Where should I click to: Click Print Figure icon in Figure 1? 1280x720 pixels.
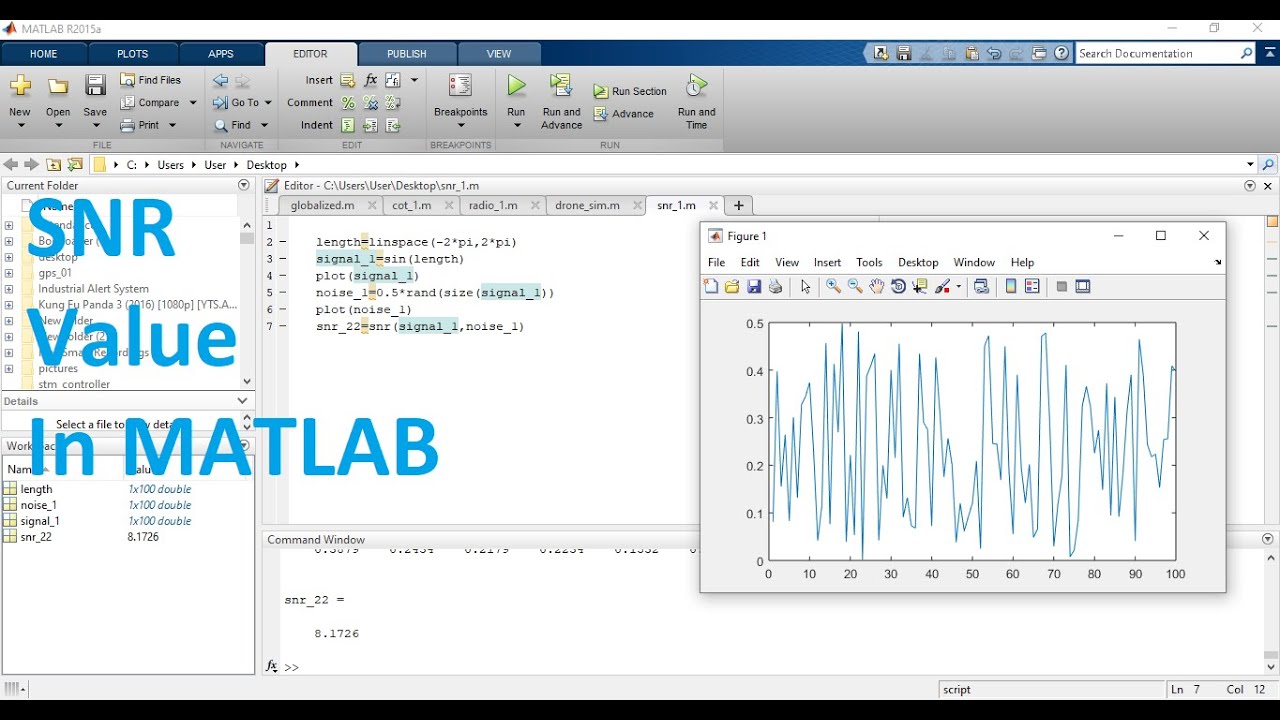775,286
